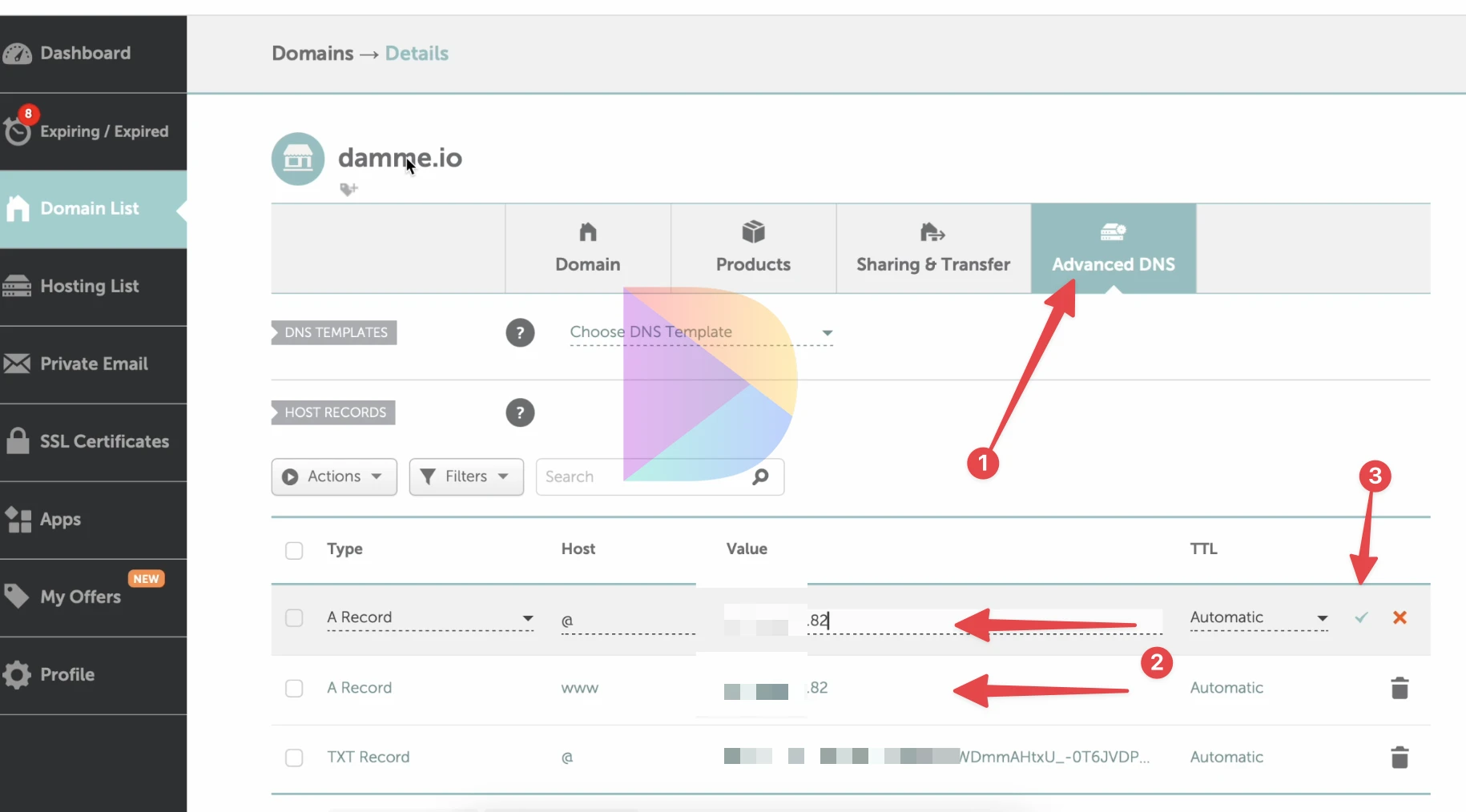Click the Host Records help question icon
The height and width of the screenshot is (812, 1466).
(x=520, y=412)
